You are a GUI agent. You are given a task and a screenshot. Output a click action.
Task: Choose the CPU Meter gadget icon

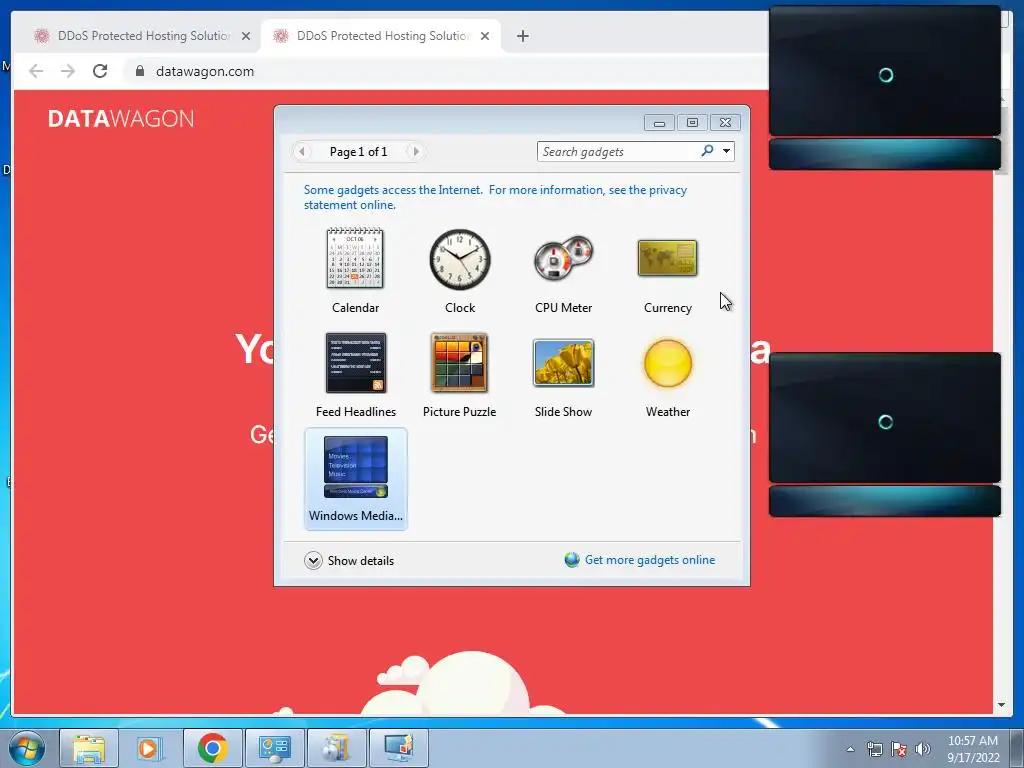[563, 258]
